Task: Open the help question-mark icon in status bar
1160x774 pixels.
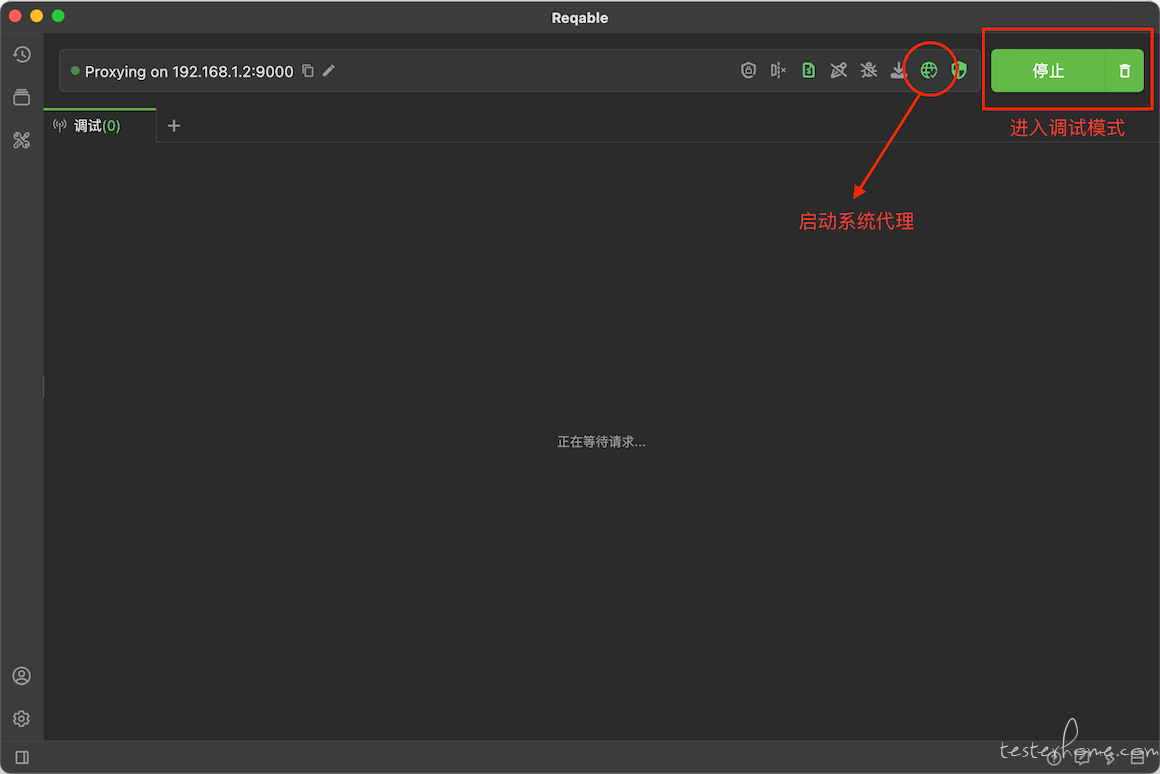Action: pyautogui.click(x=1053, y=757)
